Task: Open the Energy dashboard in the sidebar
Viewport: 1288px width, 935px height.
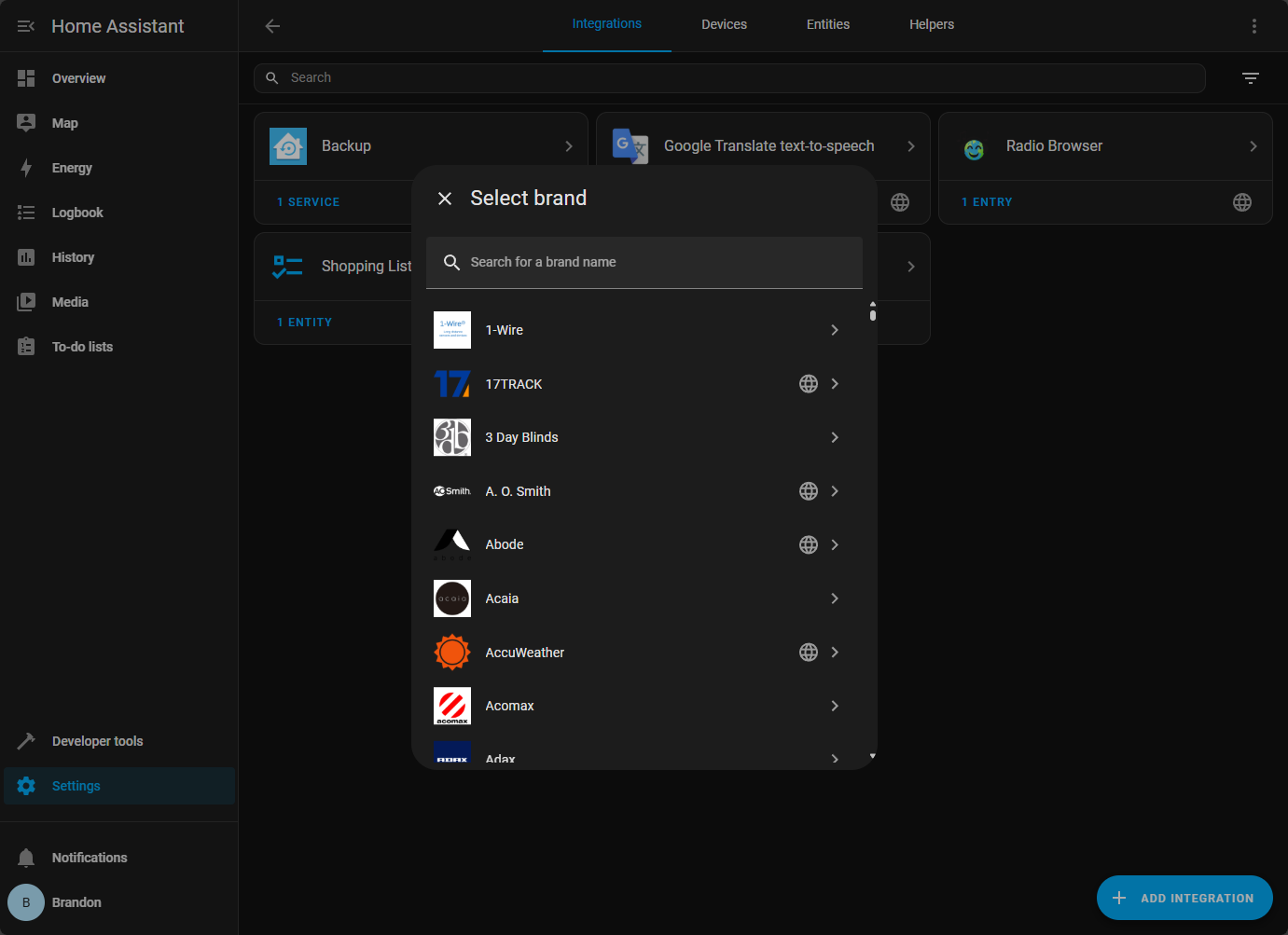Action: click(x=72, y=168)
